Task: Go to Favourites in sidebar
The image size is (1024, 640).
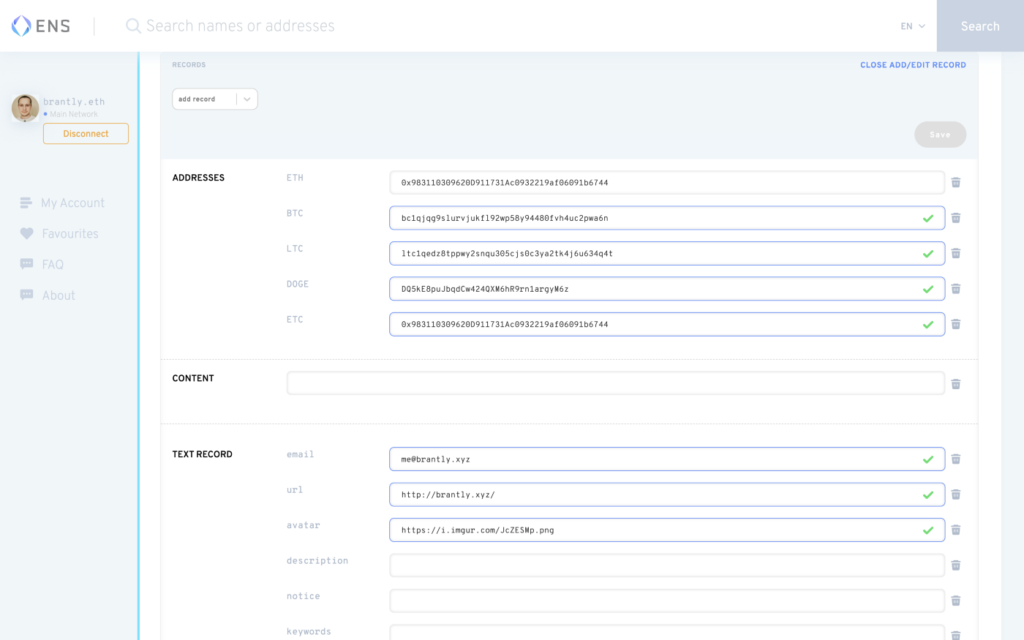Action: coord(69,234)
